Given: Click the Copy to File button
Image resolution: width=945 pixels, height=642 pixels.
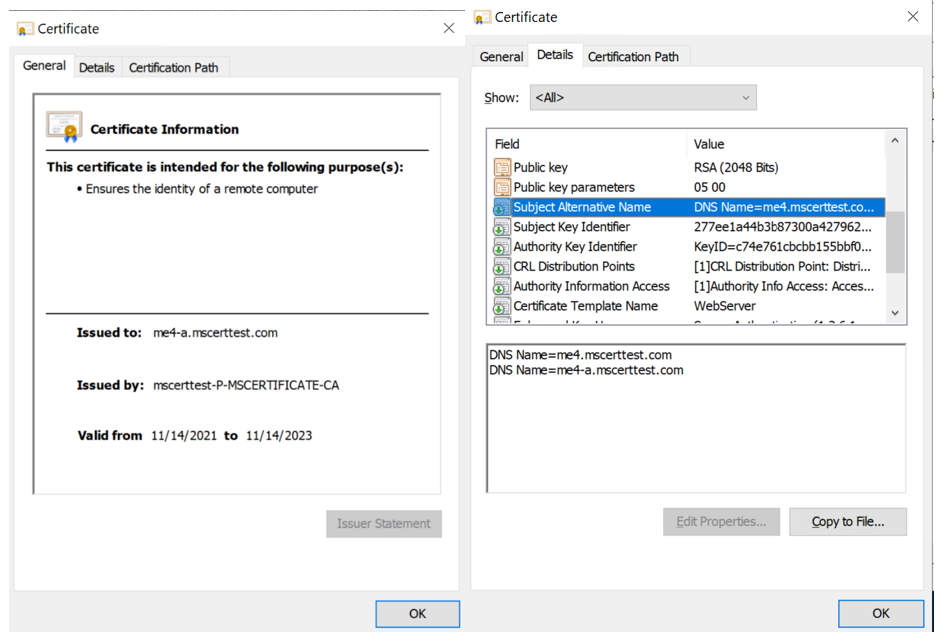Looking at the screenshot, I should (x=848, y=521).
